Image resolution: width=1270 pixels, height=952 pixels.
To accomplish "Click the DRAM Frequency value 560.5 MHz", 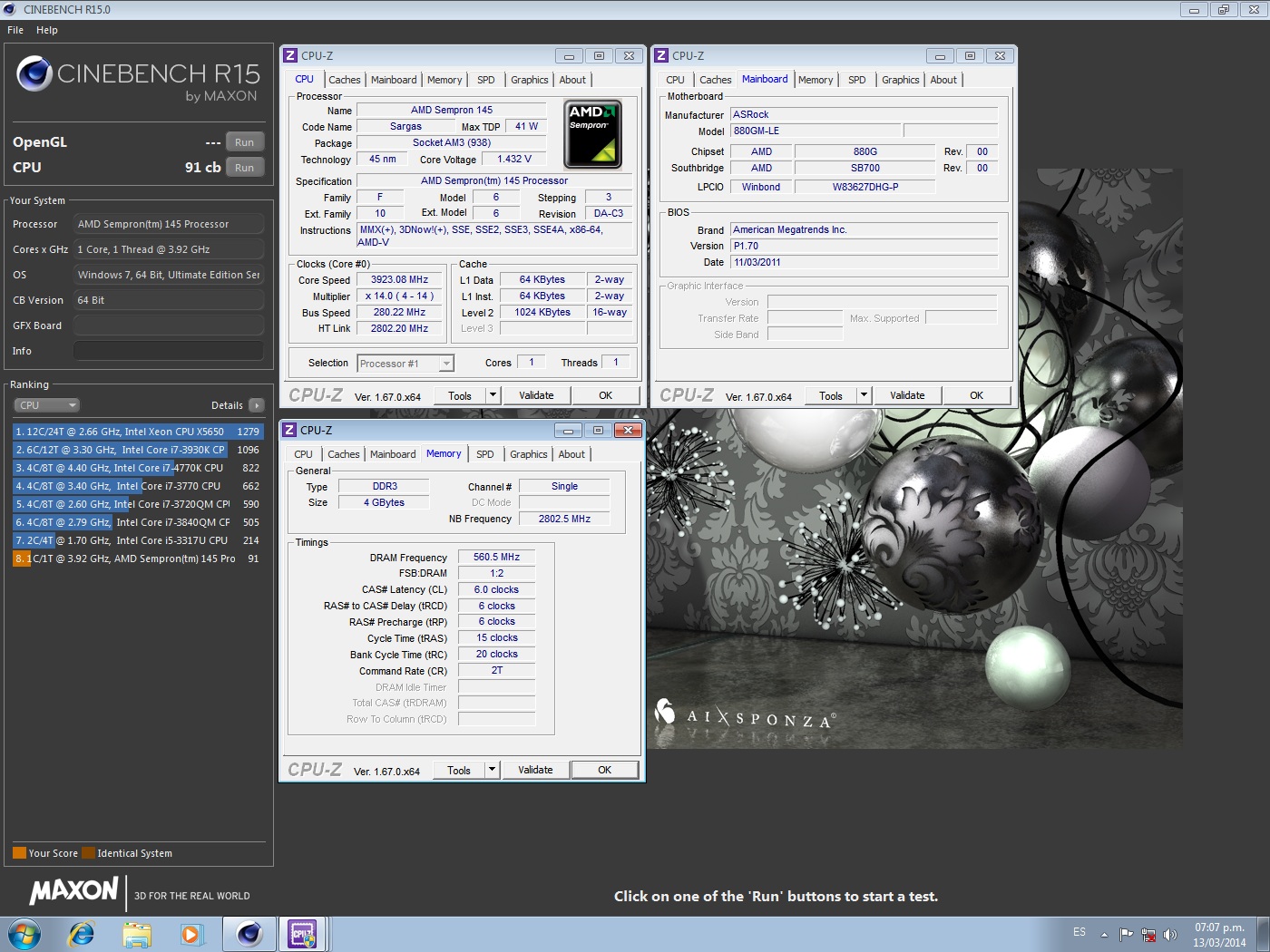I will click(x=497, y=557).
